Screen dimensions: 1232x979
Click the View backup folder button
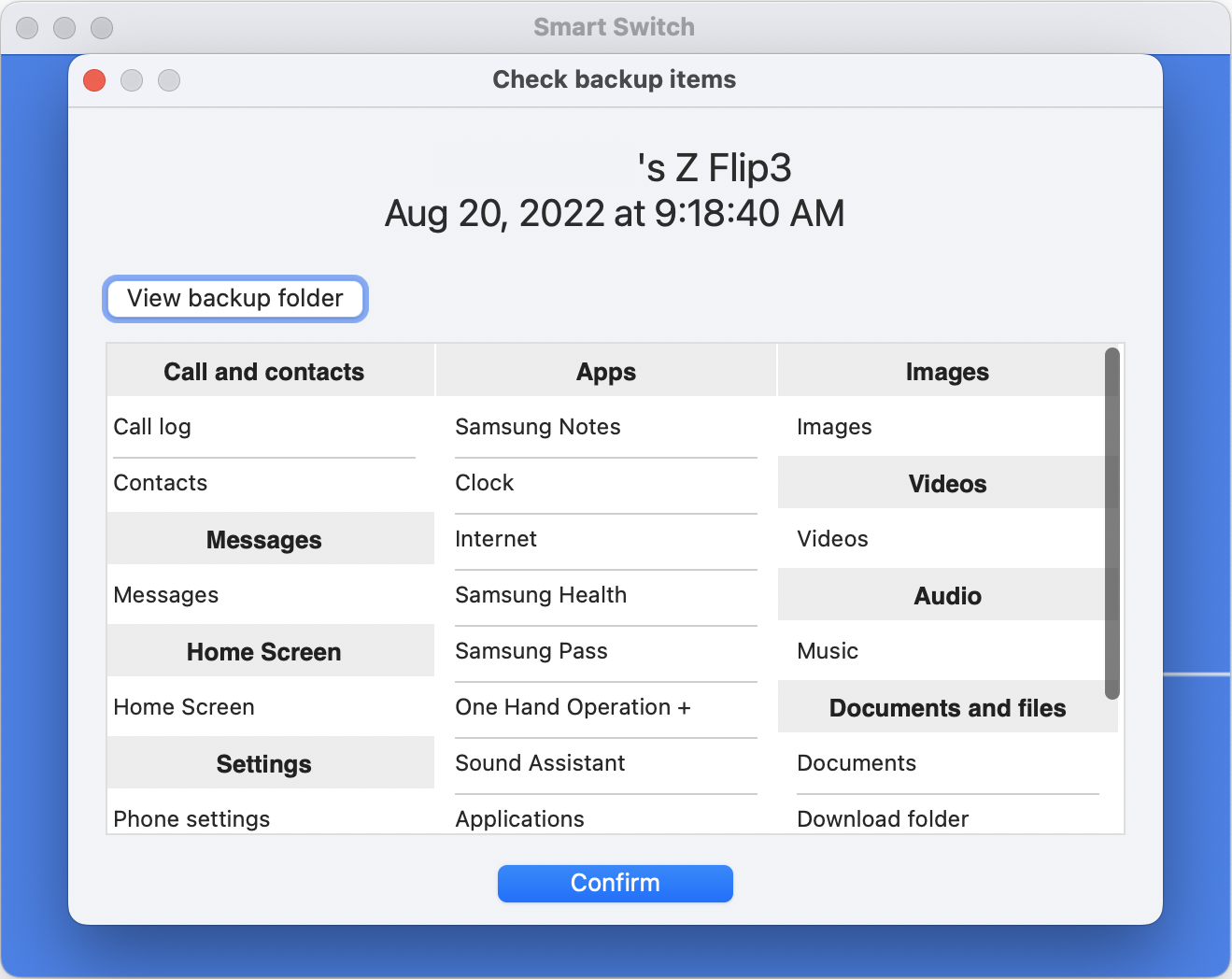tap(235, 299)
